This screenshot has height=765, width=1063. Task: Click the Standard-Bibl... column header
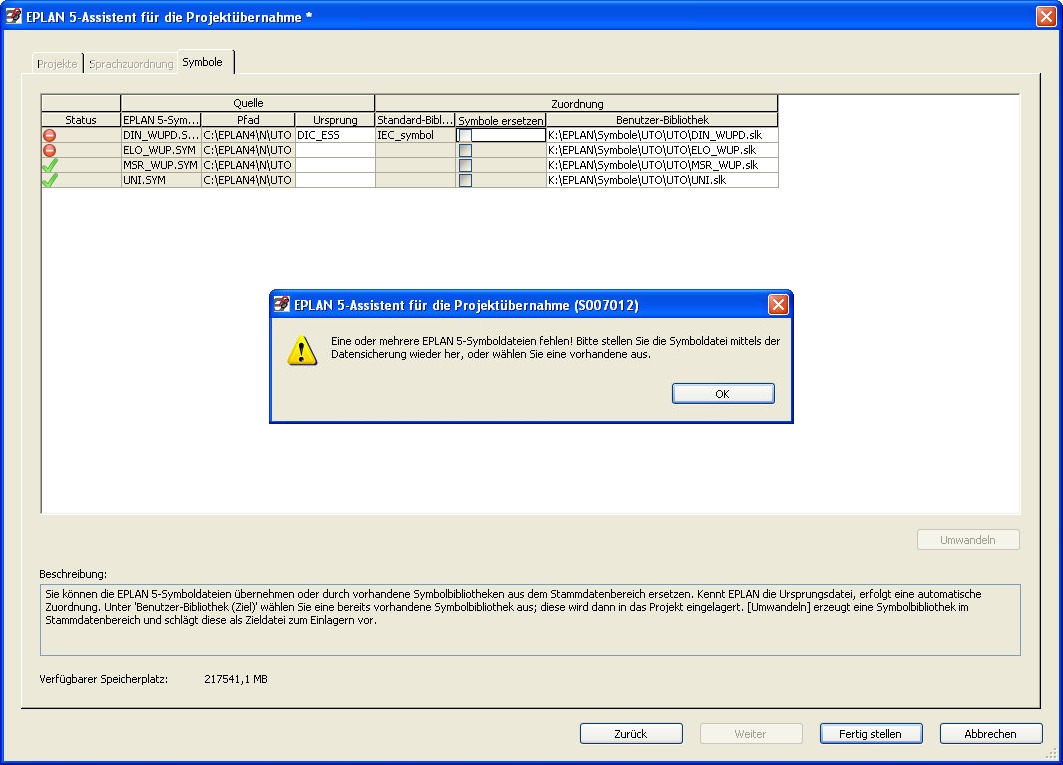pyautogui.click(x=415, y=120)
